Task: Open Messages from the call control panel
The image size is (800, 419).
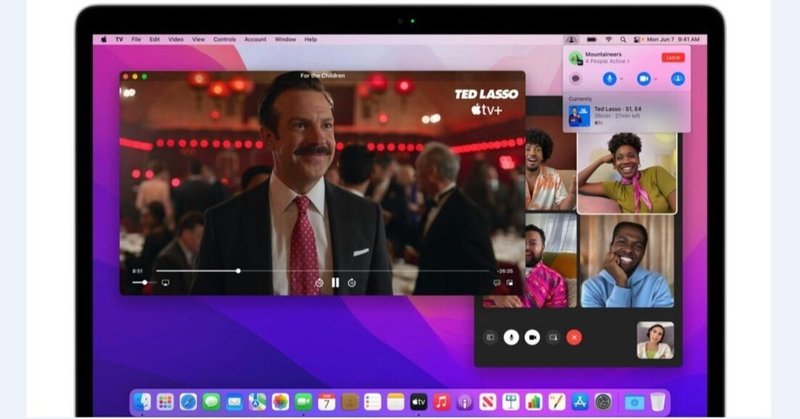Action: pyautogui.click(x=576, y=79)
